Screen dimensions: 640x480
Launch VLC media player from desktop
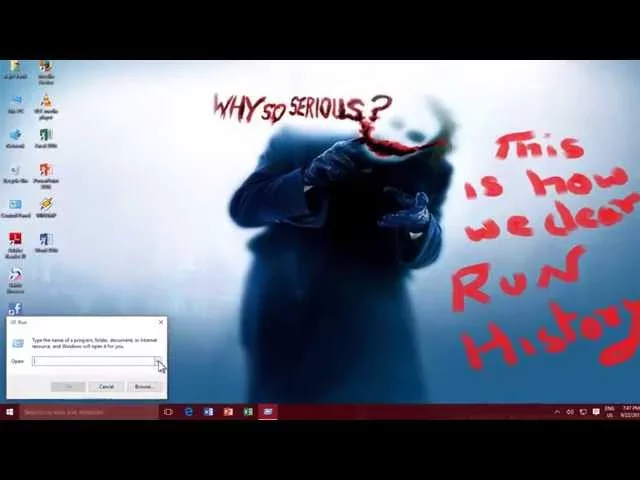tap(46, 107)
